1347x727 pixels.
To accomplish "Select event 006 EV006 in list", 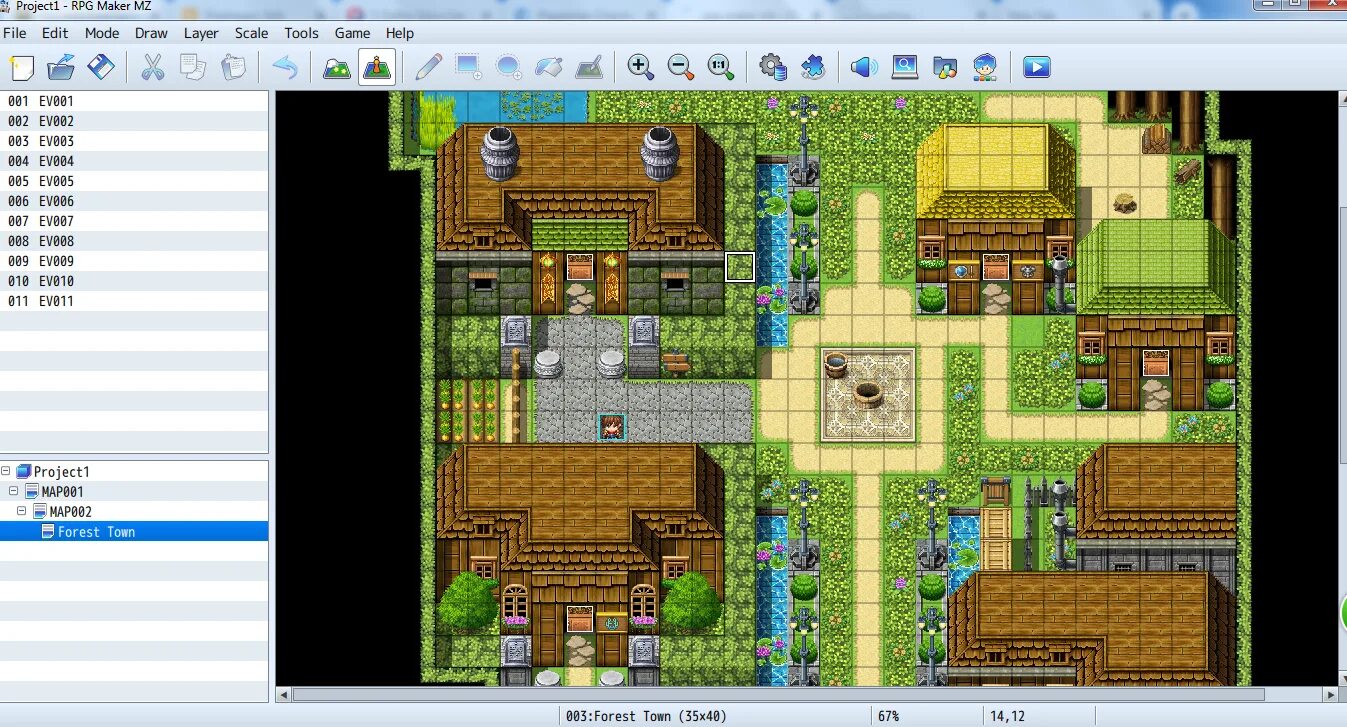I will (134, 201).
